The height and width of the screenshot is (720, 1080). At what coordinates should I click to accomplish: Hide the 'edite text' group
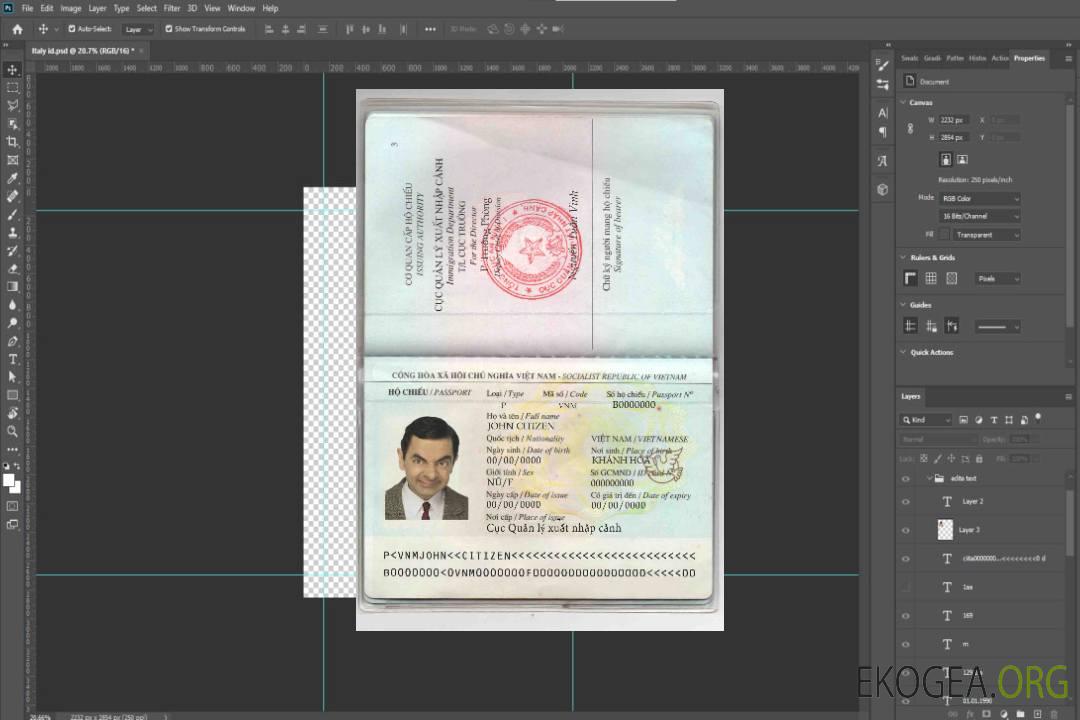click(x=906, y=479)
